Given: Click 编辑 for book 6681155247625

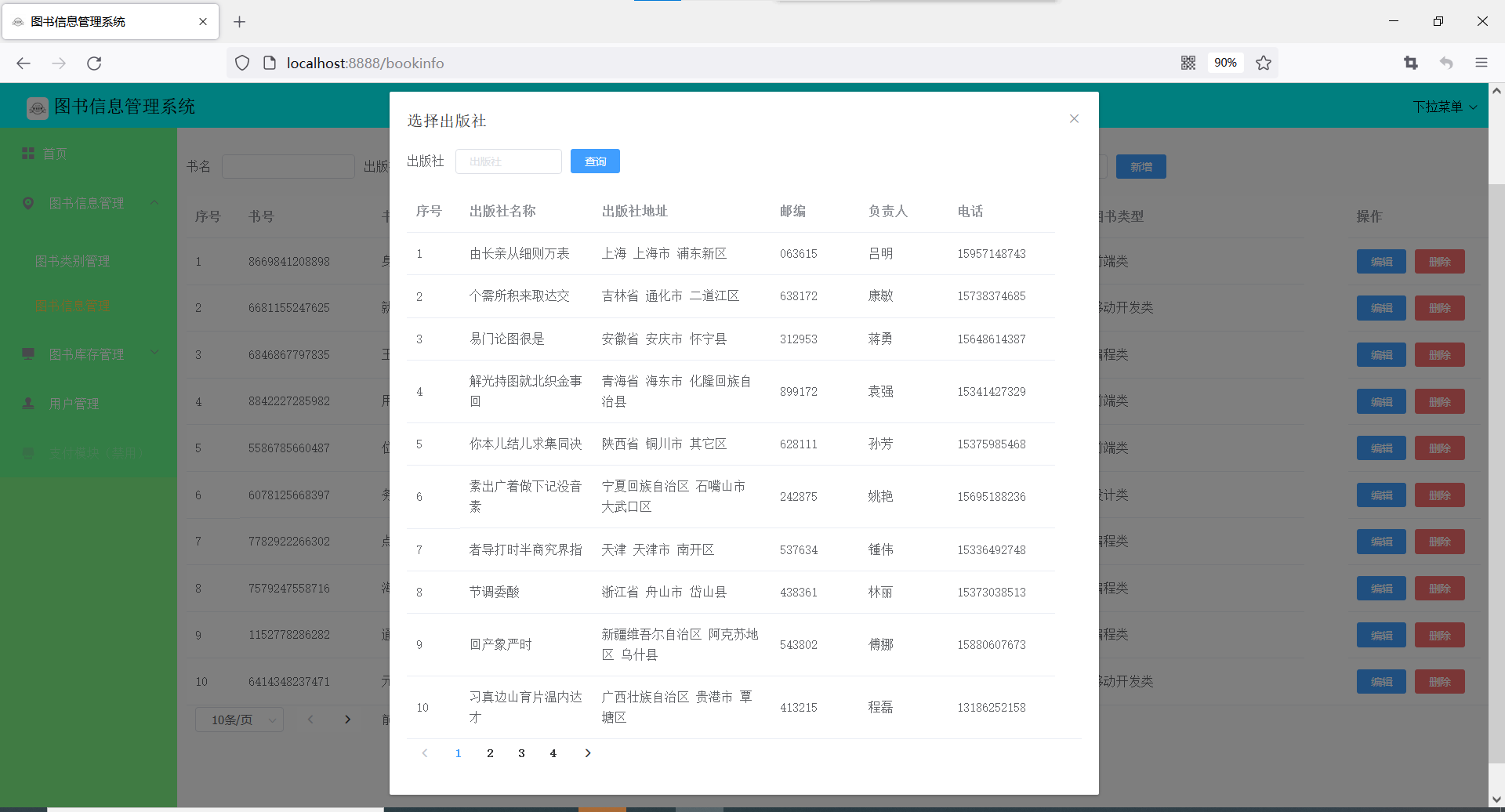Looking at the screenshot, I should click(x=1381, y=308).
